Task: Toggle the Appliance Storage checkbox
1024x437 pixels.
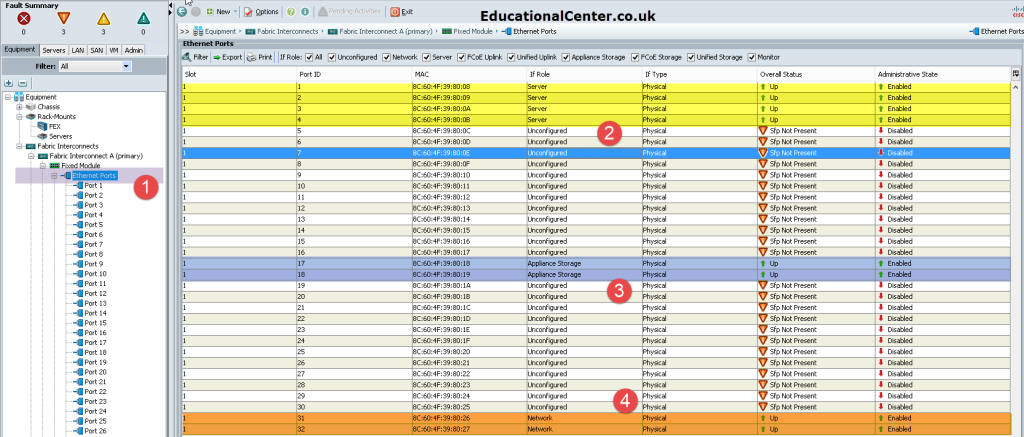Action: tap(566, 57)
